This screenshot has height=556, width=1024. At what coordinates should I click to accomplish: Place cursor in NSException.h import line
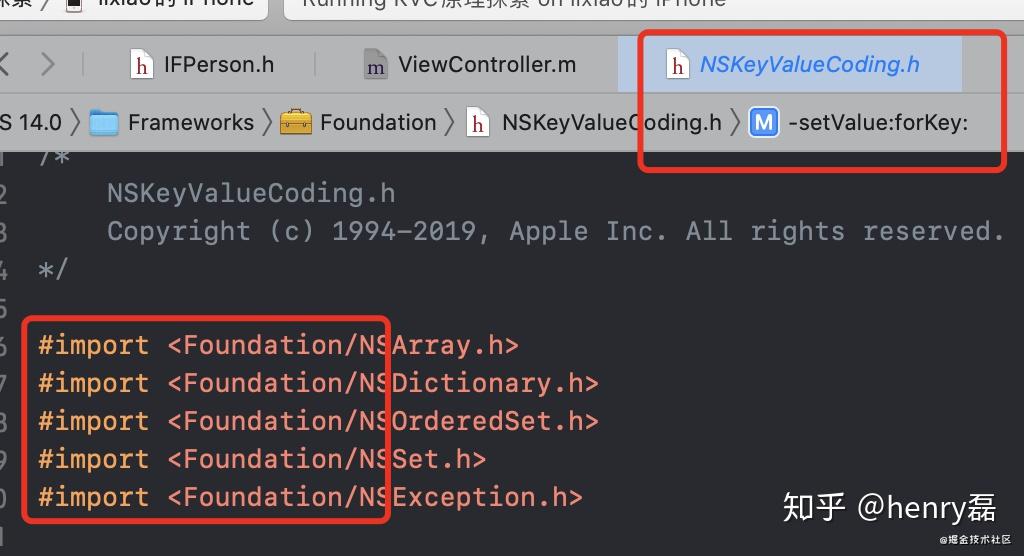point(310,497)
